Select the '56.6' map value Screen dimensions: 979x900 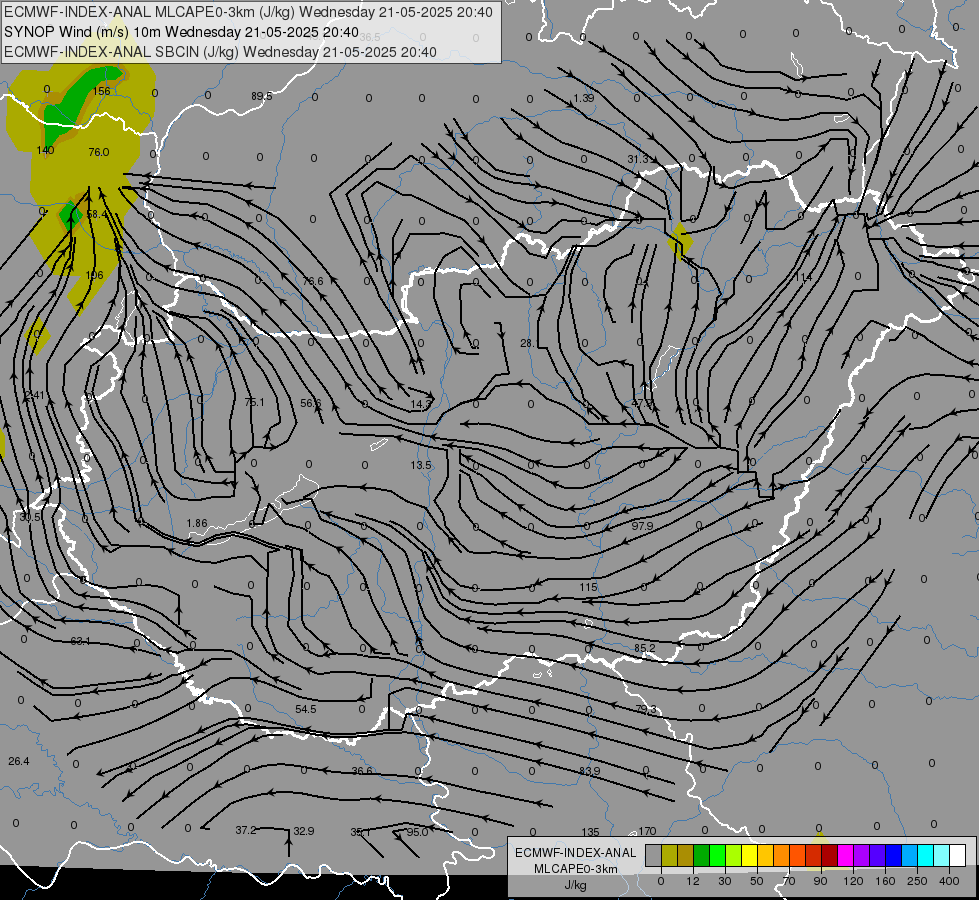pyautogui.click(x=310, y=403)
